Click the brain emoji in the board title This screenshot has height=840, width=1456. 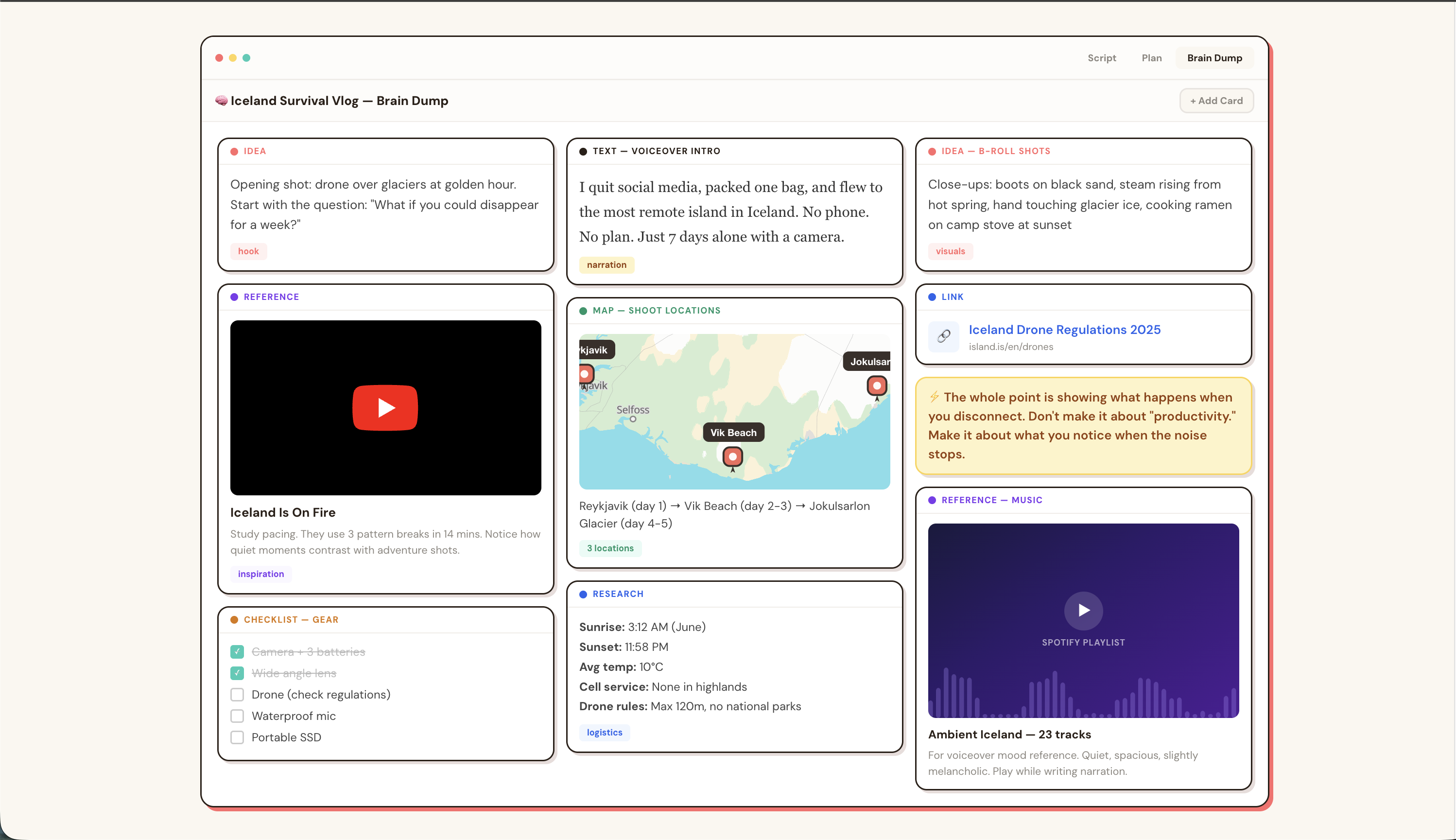[221, 100]
